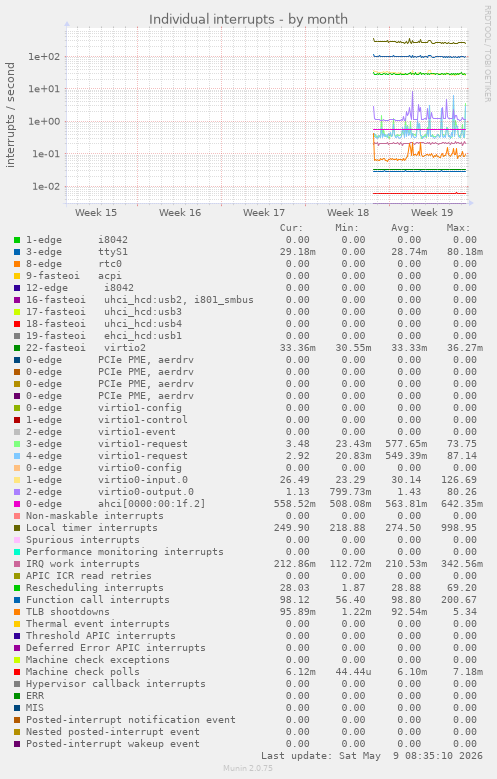Click the purple swatch for virtio0-output.0
Viewport: 497px width, 779px height.
point(17,492)
